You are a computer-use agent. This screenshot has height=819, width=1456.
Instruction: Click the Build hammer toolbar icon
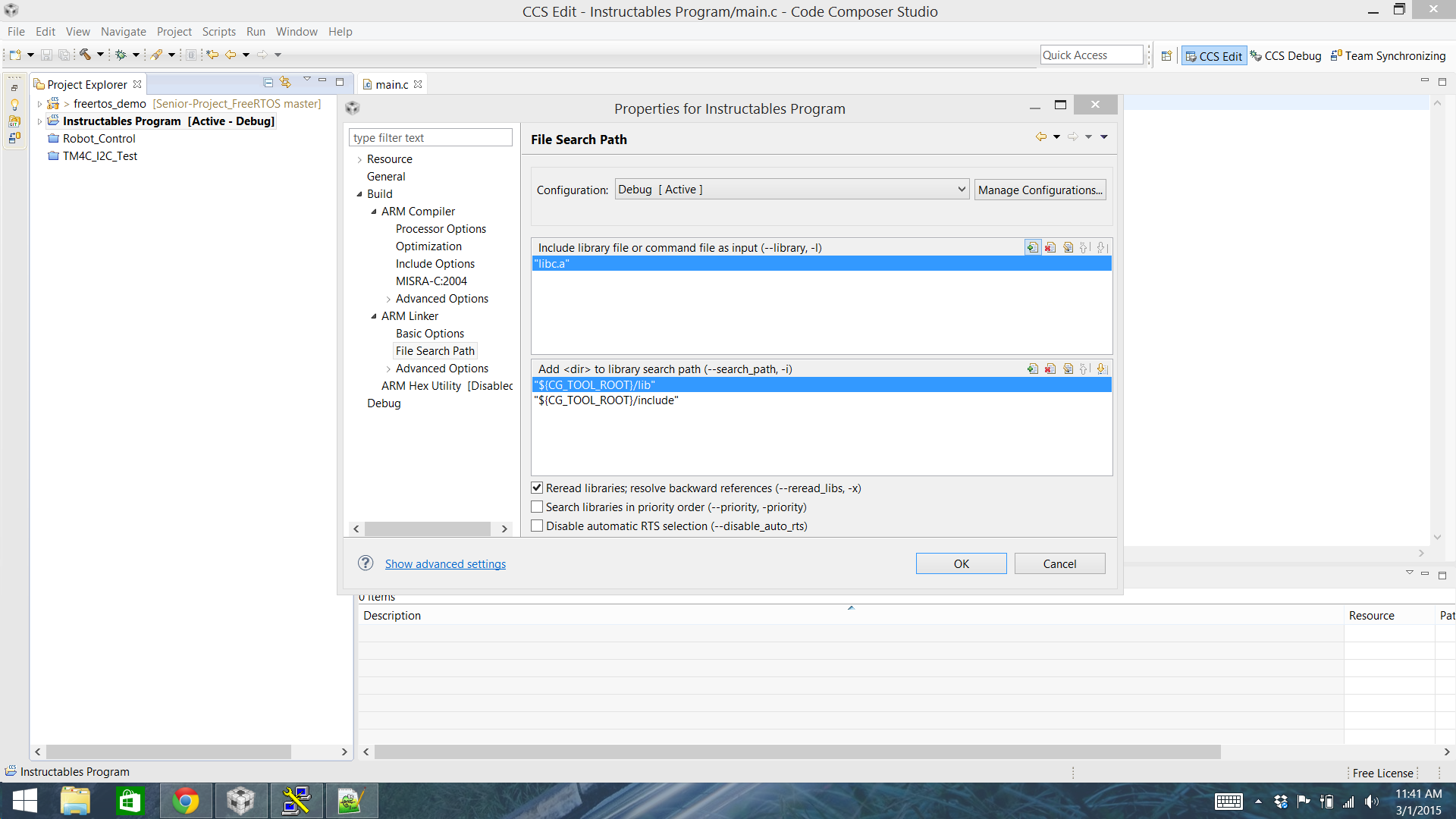pyautogui.click(x=85, y=55)
